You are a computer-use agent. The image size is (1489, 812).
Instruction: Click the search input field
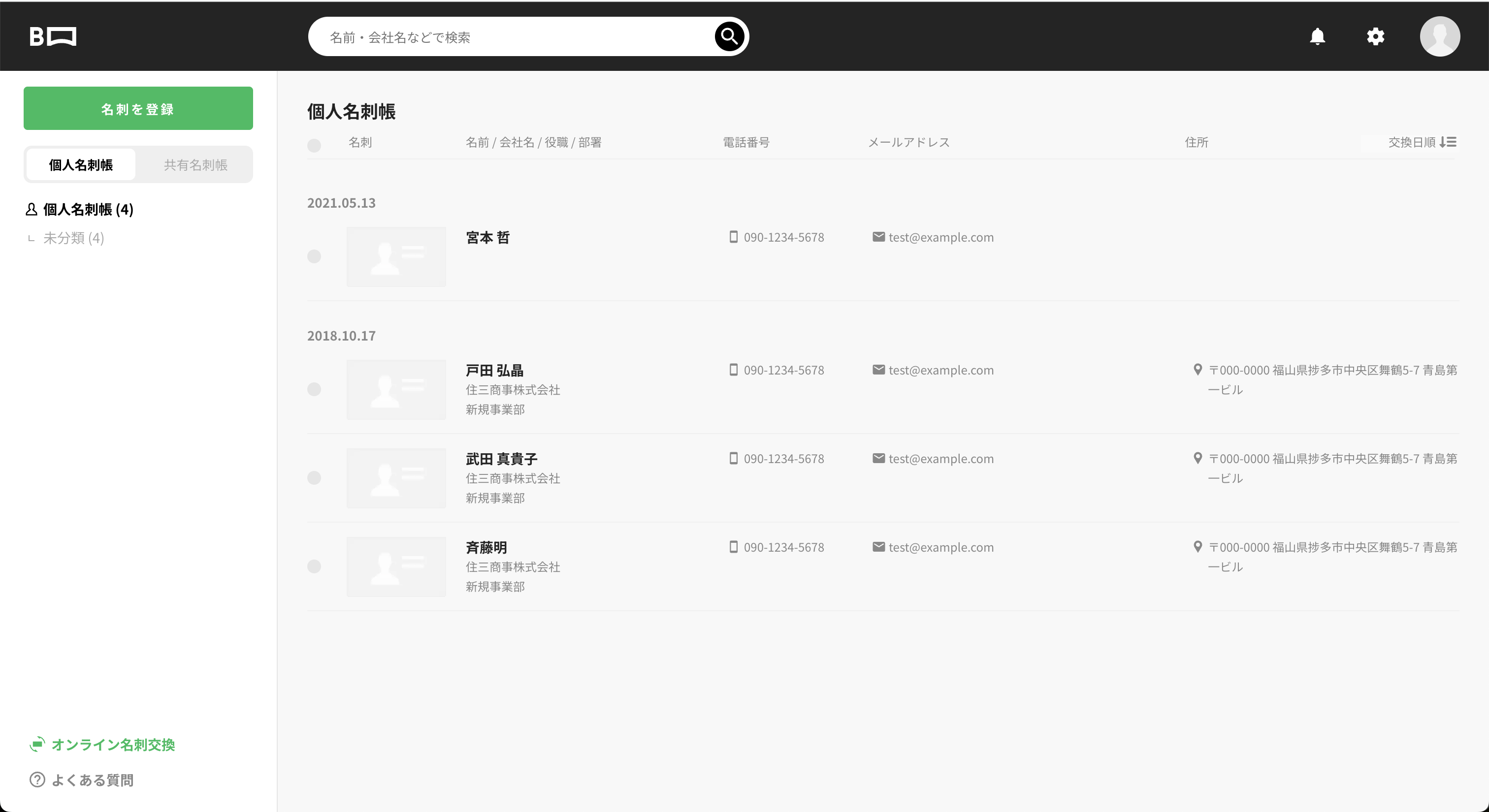pos(509,36)
